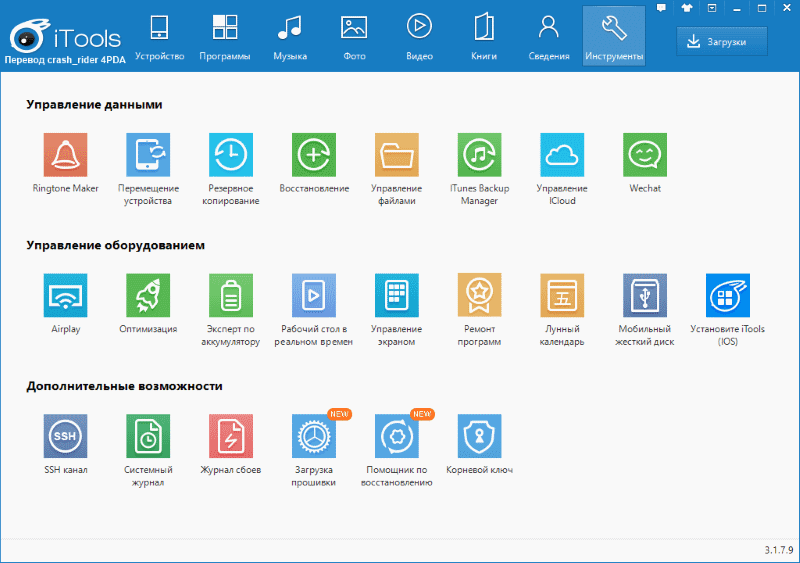Launch the Резервное копирование backup tool
The height and width of the screenshot is (563, 800).
tap(231, 155)
